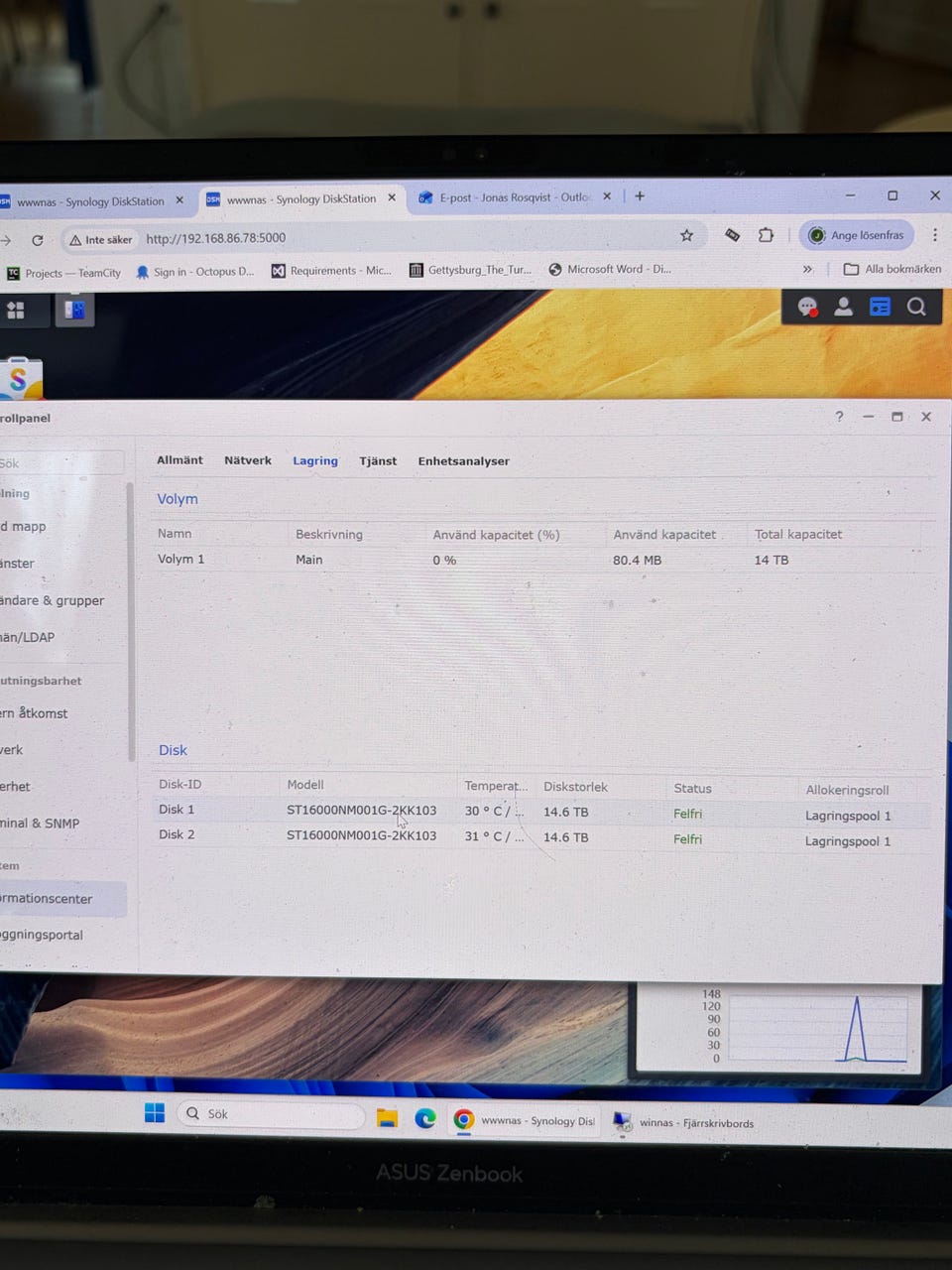
Task: Launch Microsoft Edge from the taskbar
Action: pyautogui.click(x=425, y=1118)
